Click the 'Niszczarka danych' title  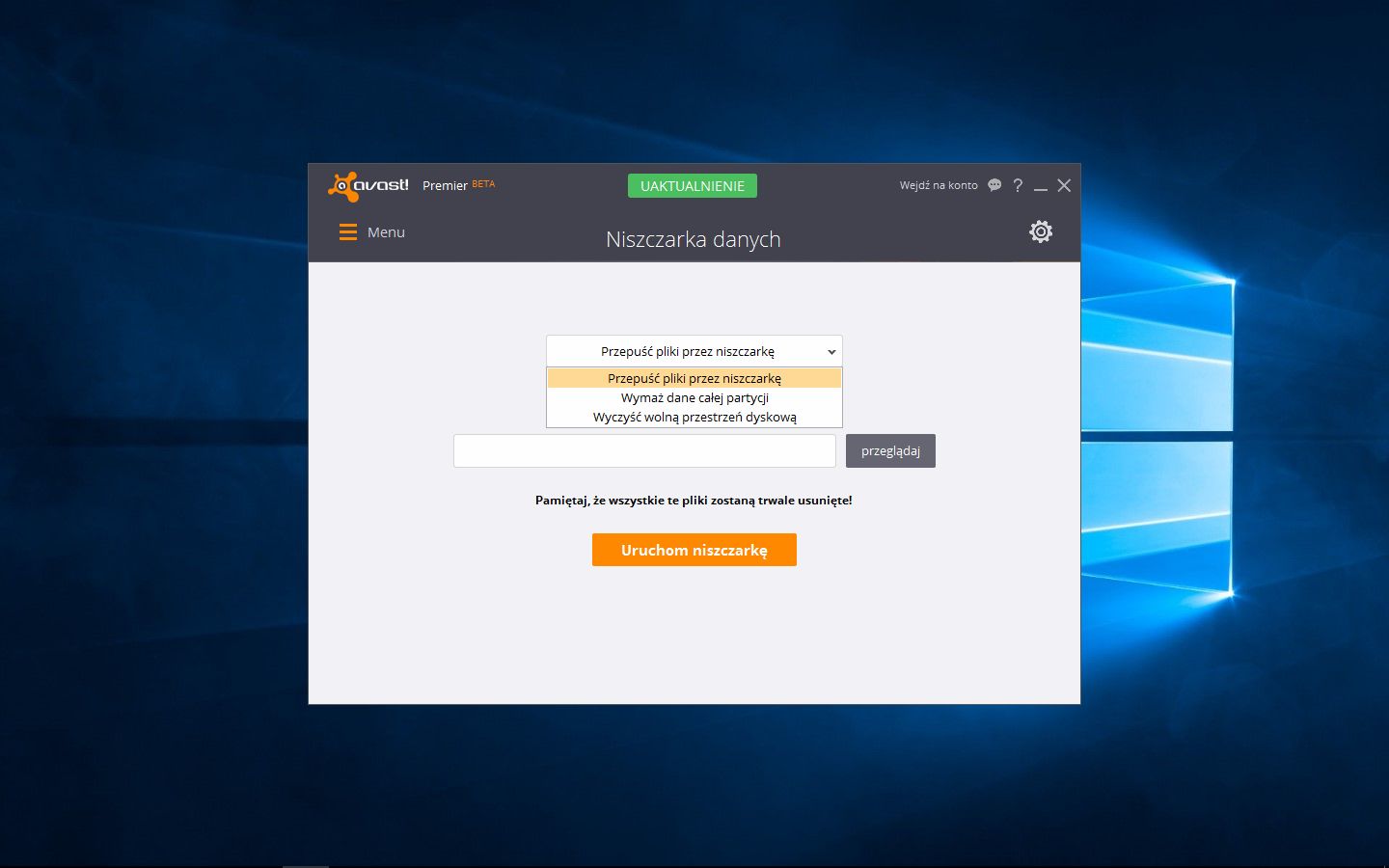click(694, 239)
